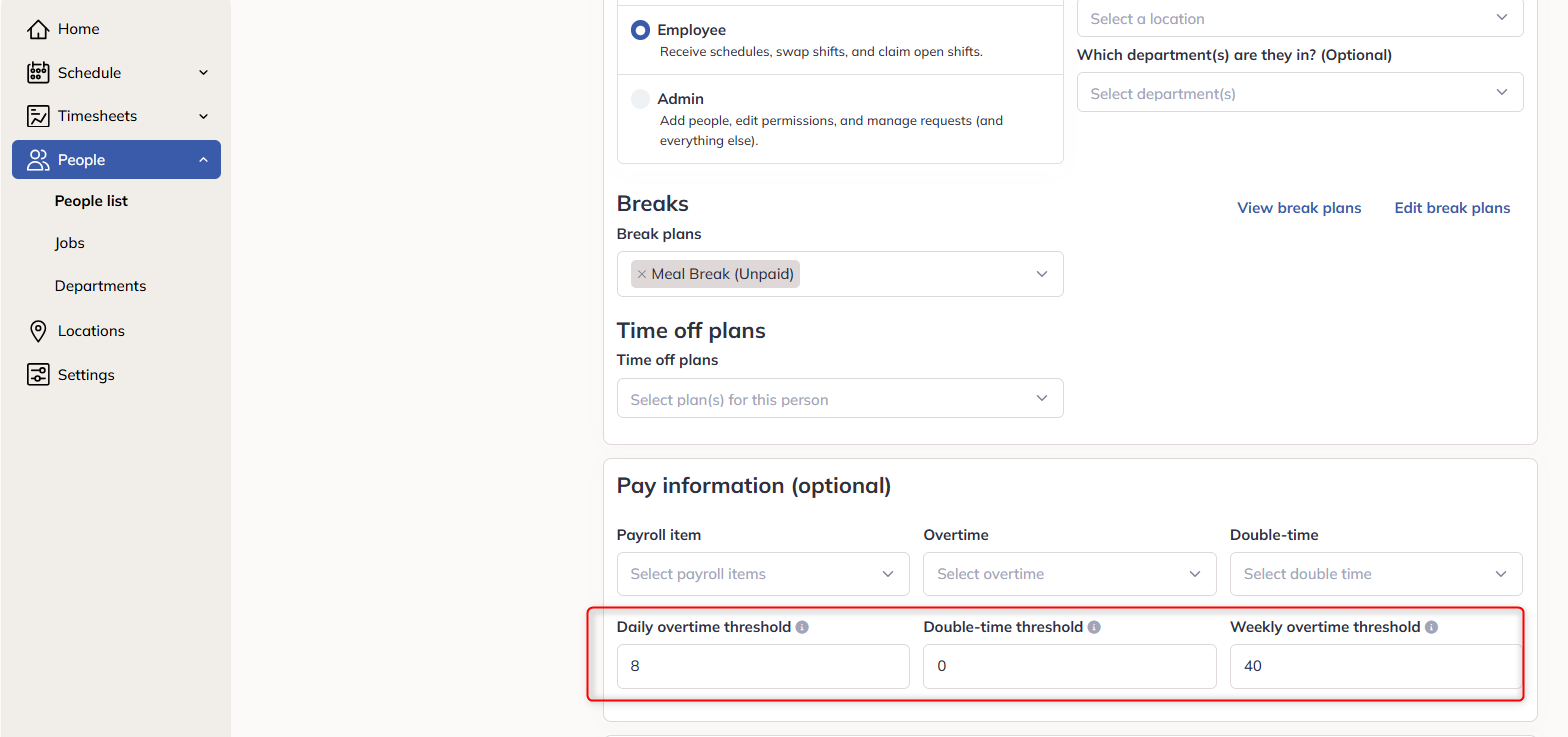Click the Timesheets chart icon
This screenshot has height=737, width=1568.
[x=38, y=116]
